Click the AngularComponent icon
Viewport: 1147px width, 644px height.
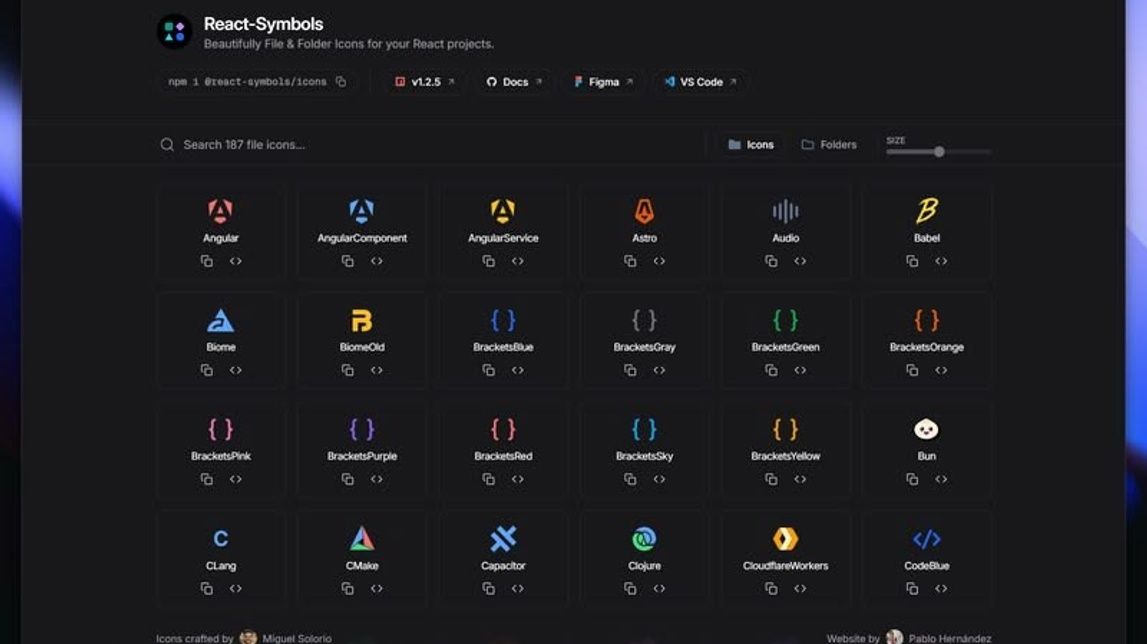click(361, 211)
